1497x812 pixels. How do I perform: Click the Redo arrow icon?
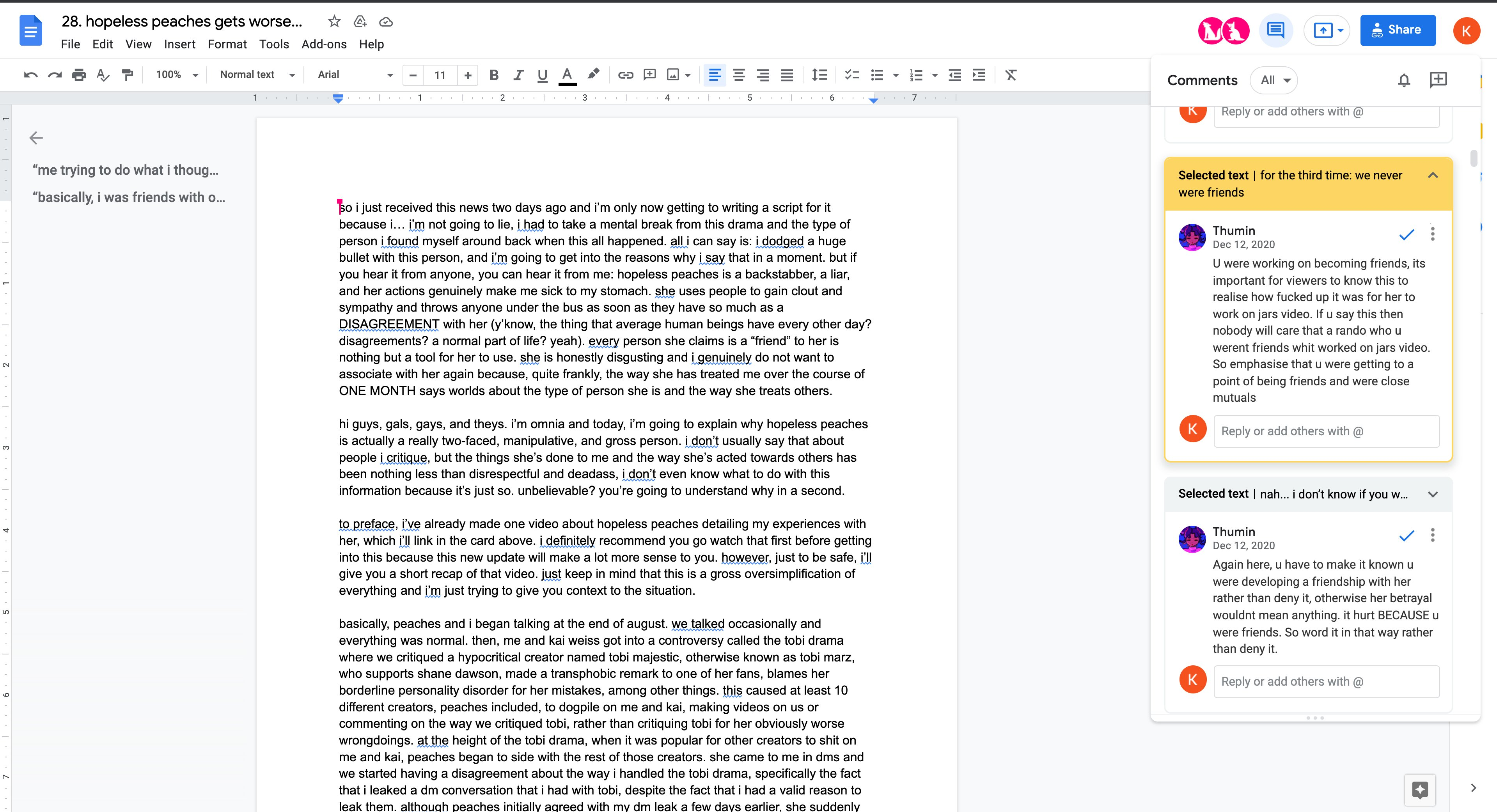[x=55, y=75]
